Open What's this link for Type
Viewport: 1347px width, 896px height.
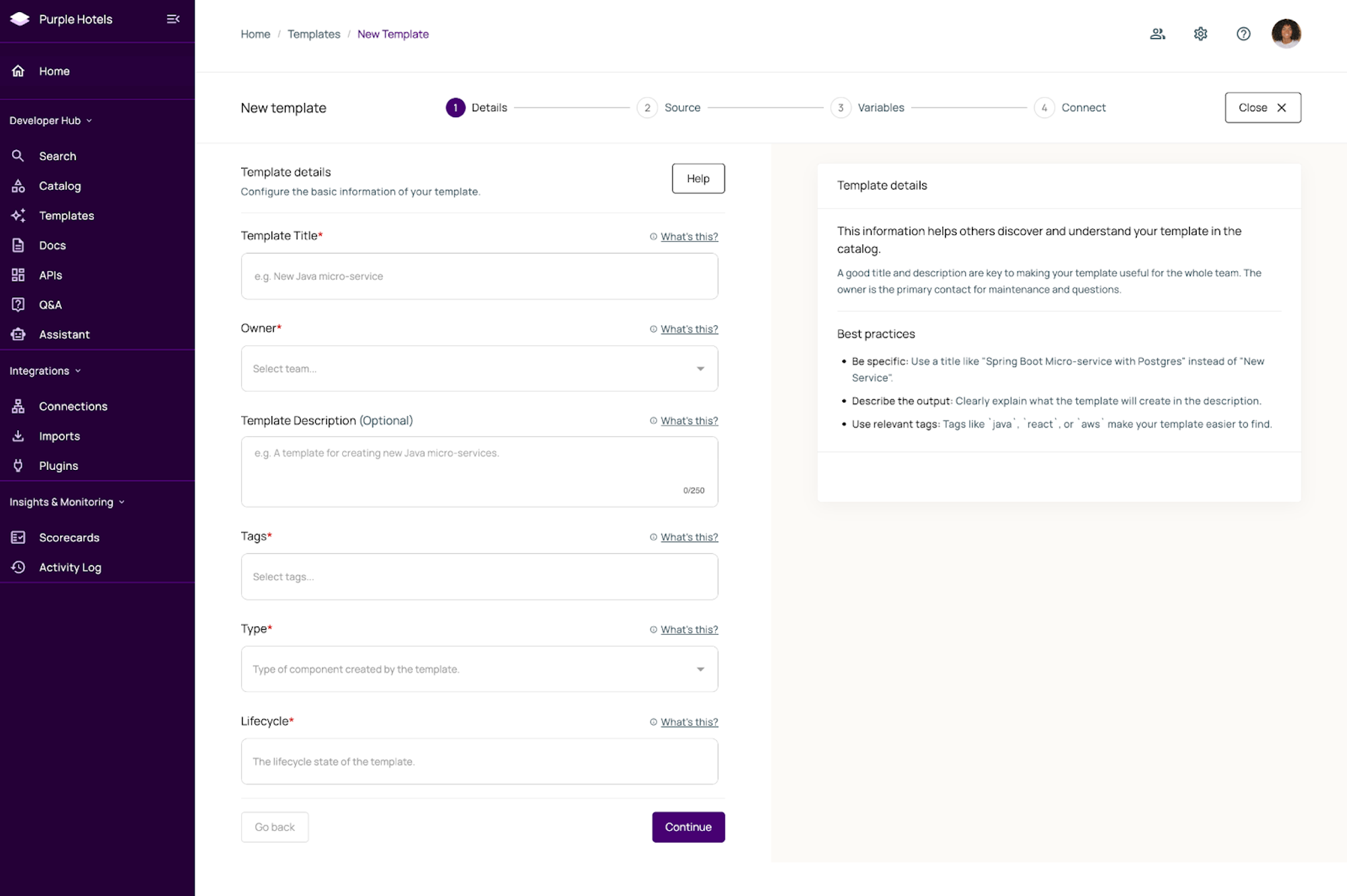[x=689, y=629]
